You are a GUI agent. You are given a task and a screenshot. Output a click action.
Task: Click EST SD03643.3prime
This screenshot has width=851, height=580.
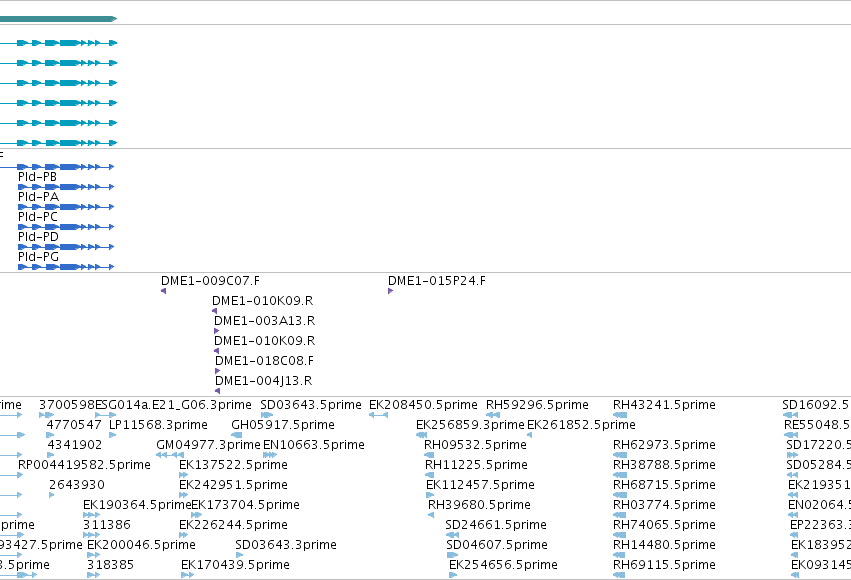coord(286,545)
